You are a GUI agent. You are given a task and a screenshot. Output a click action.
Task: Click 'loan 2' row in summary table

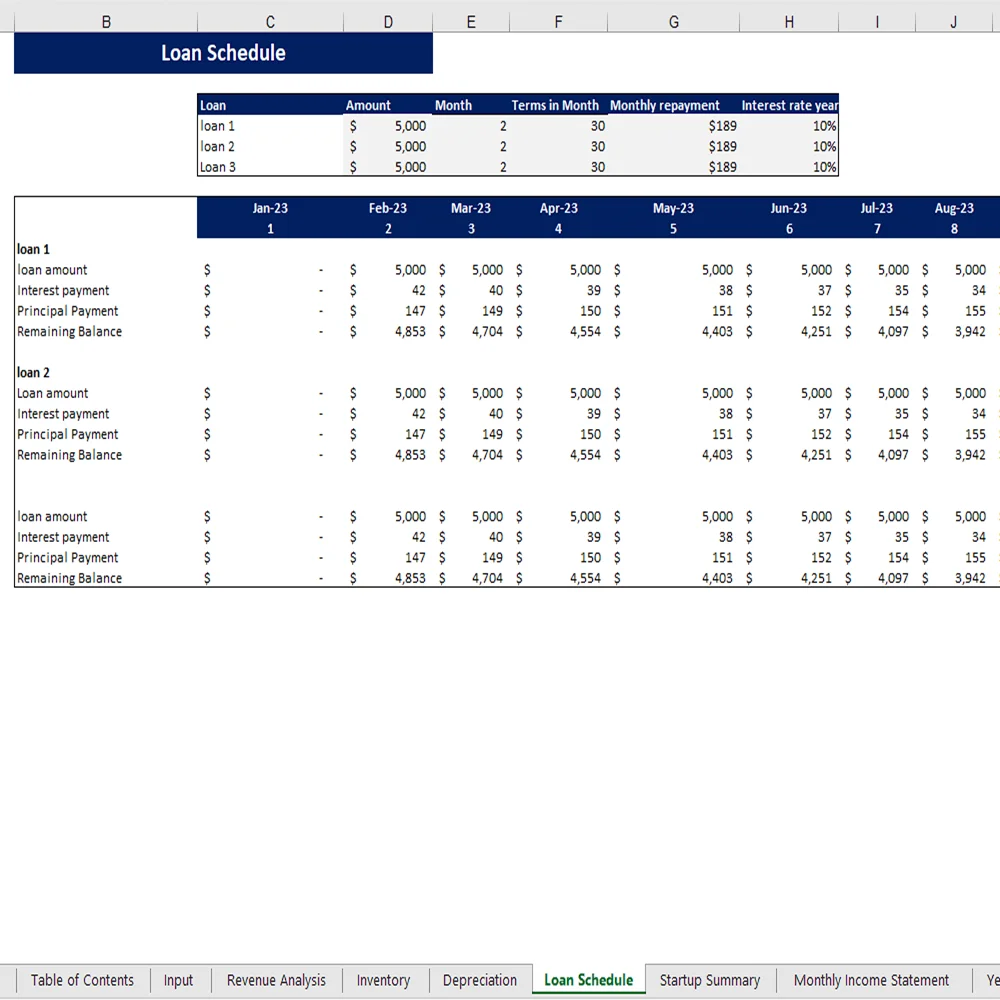pyautogui.click(x=270, y=146)
